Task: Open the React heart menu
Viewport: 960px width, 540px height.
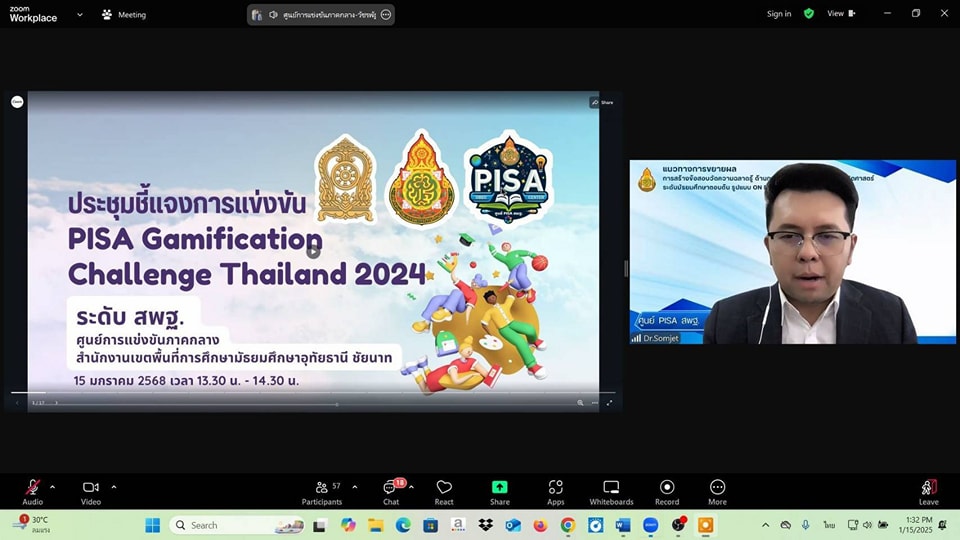Action: 444,492
